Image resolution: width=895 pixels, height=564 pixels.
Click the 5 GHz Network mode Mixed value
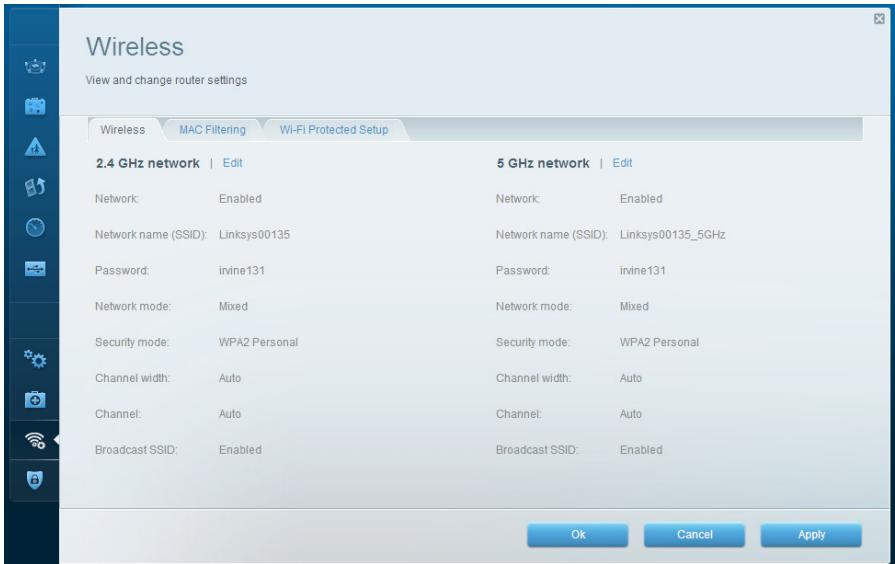pyautogui.click(x=634, y=307)
